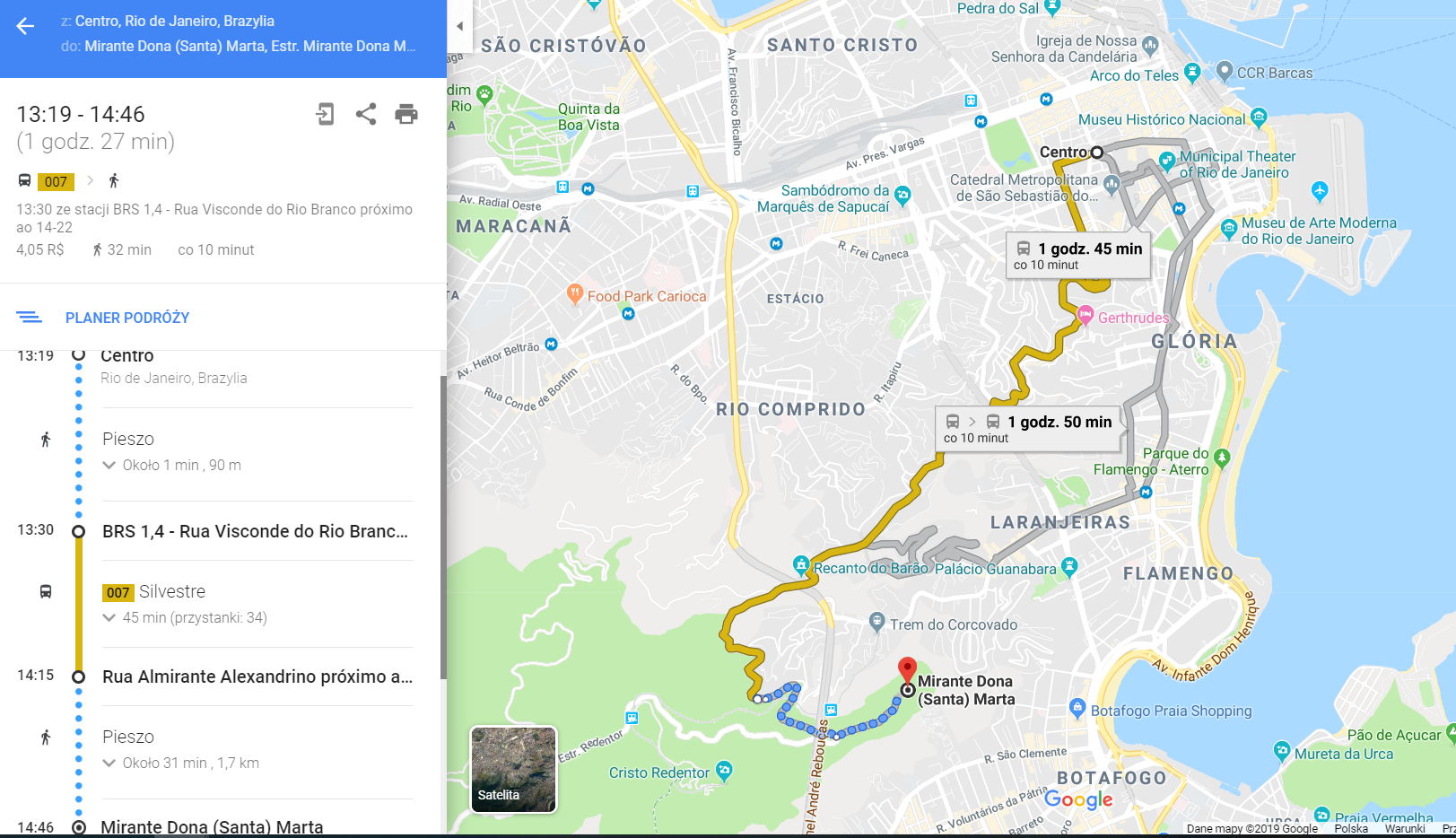Click the directions panel vertical scrollbar
This screenshot has height=838, width=1456.
[x=443, y=528]
